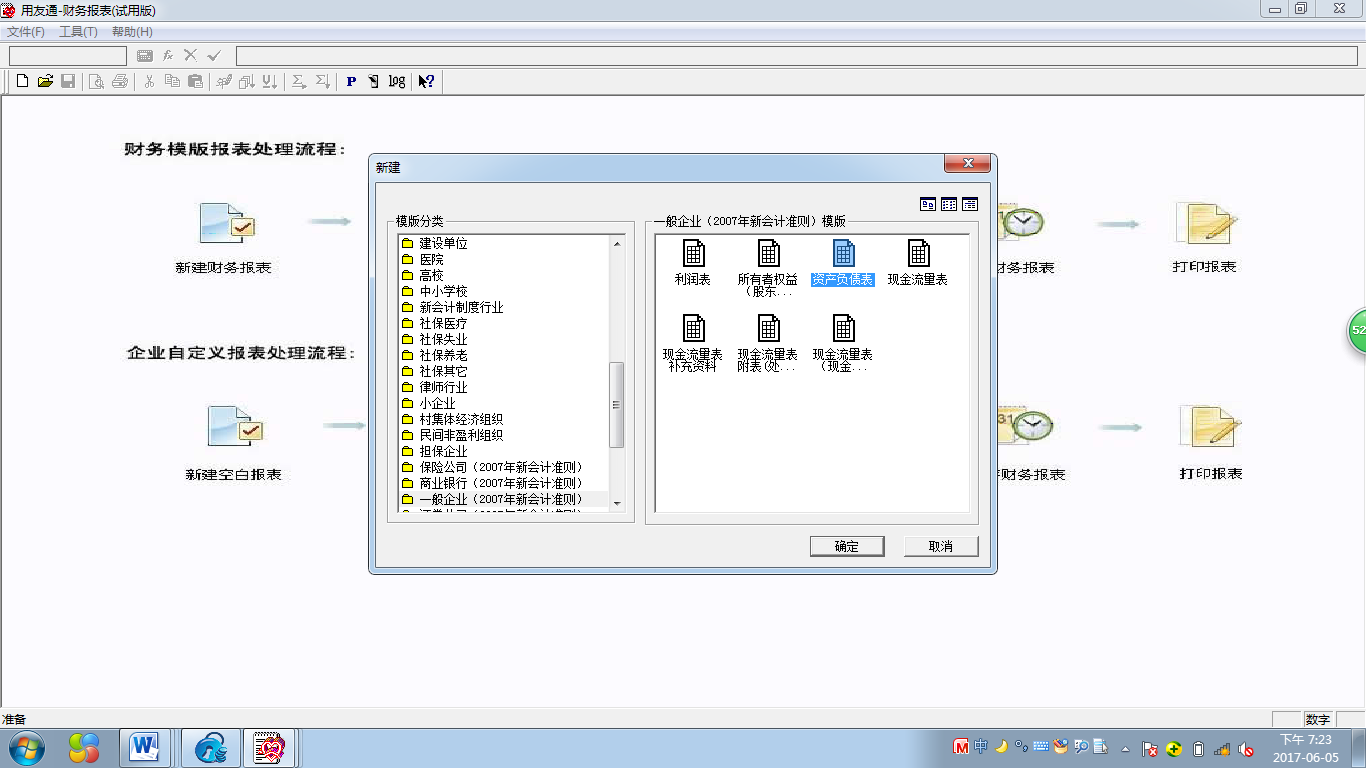The image size is (1366, 768).
Task: Click the 取消 button
Action: pyautogui.click(x=941, y=546)
